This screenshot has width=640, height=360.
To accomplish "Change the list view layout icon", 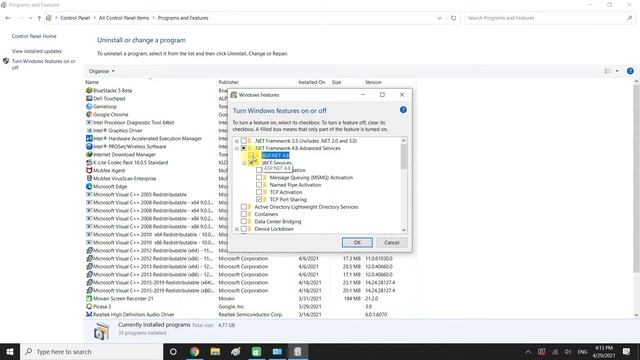I will coord(607,71).
